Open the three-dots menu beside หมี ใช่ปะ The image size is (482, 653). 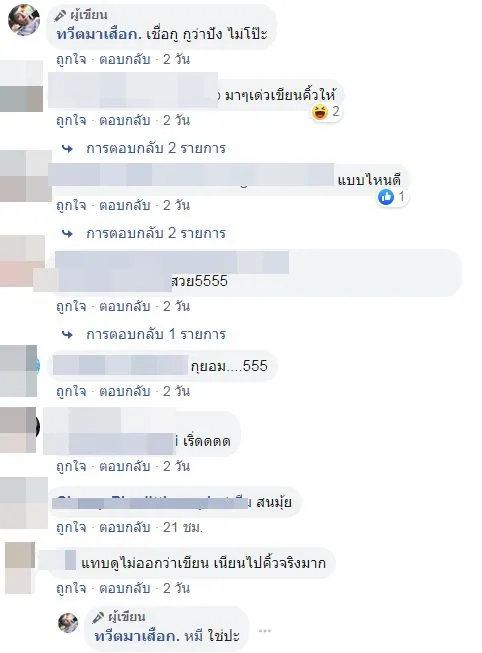coord(265,631)
